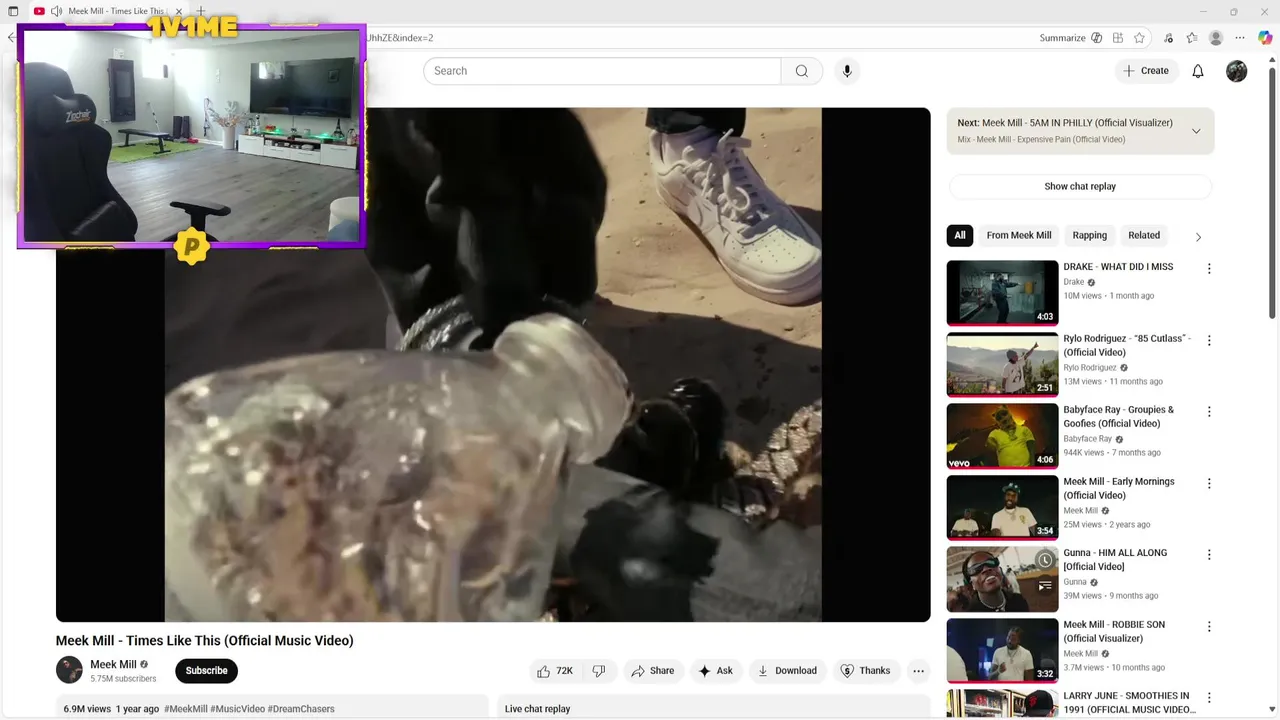The image size is (1280, 720).
Task: Share this video
Action: tap(652, 671)
